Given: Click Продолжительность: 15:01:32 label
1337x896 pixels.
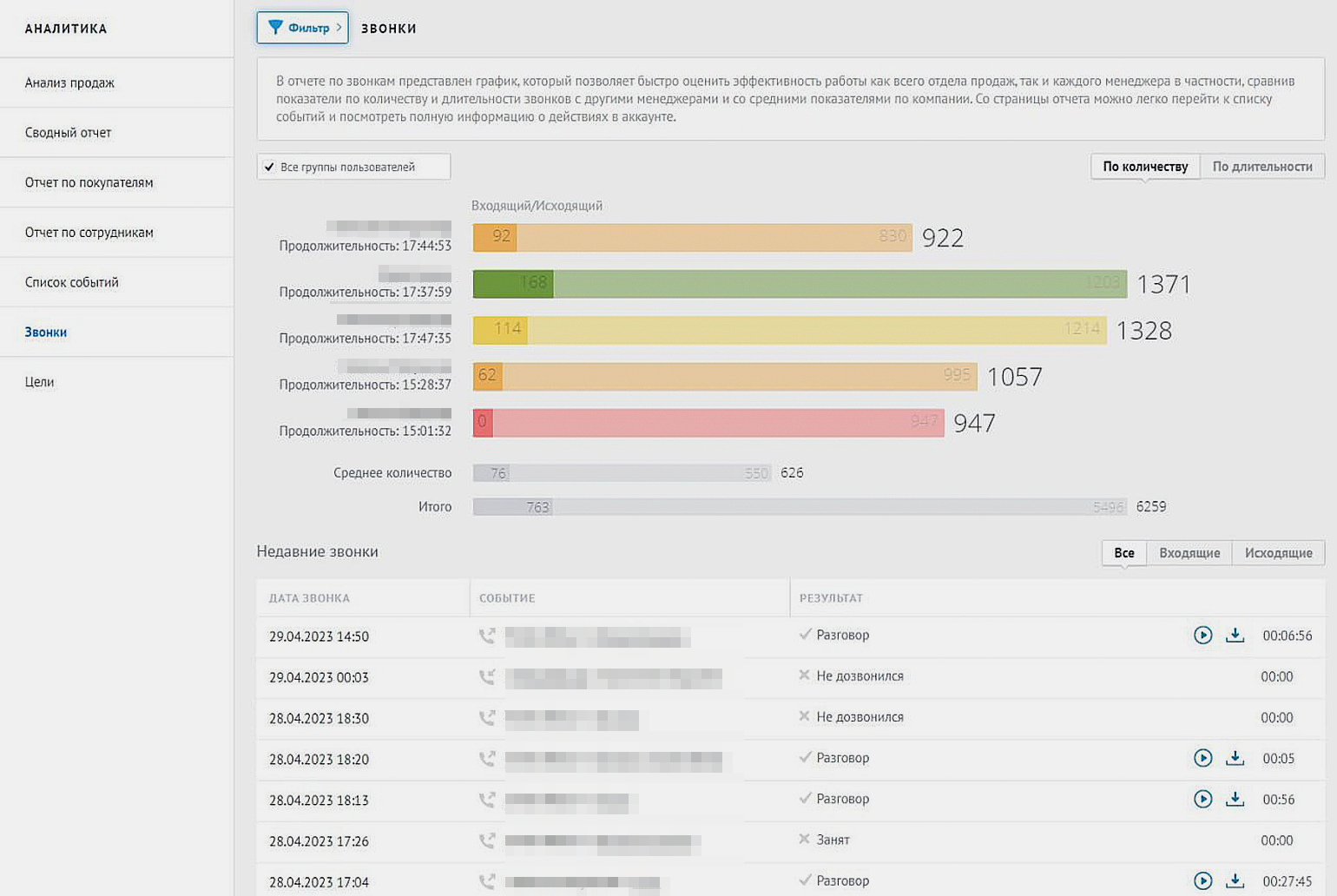Looking at the screenshot, I should (x=365, y=431).
